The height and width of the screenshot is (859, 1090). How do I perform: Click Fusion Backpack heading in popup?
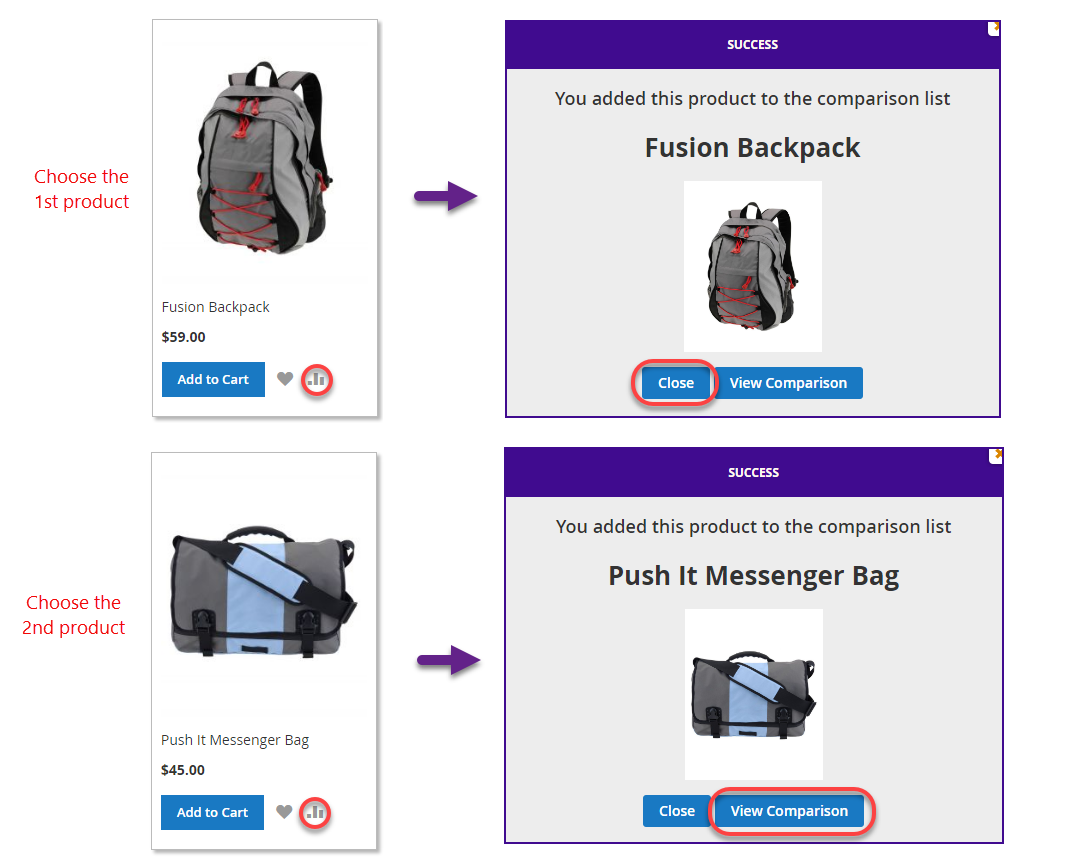coord(752,148)
